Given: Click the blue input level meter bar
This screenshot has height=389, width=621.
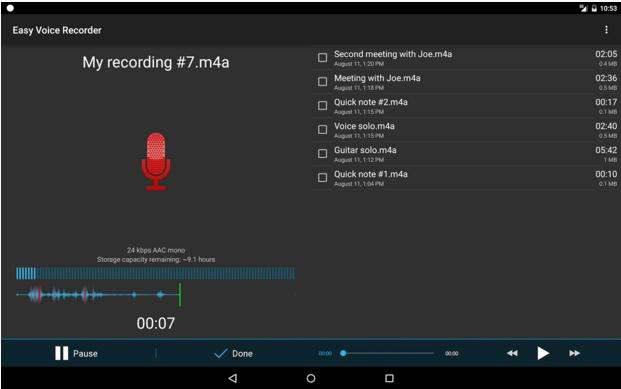Looking at the screenshot, I should click(x=155, y=274).
